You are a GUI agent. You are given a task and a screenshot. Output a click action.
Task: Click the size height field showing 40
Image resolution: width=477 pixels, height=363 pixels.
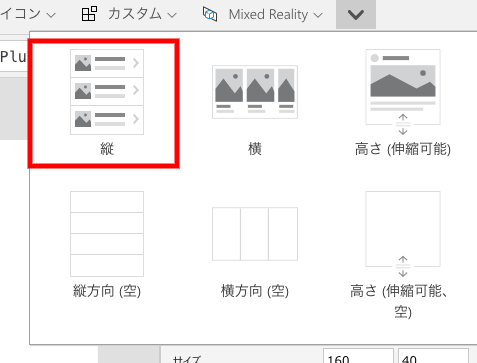433,356
